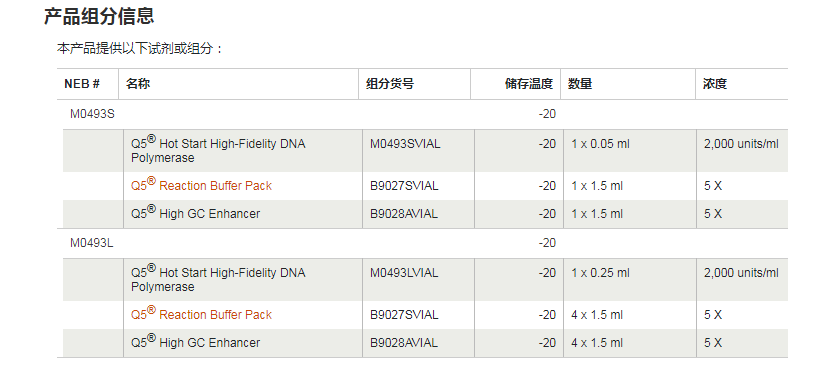This screenshot has width=814, height=368.
Task: Click the M0493S product number row
Action: click(422, 114)
